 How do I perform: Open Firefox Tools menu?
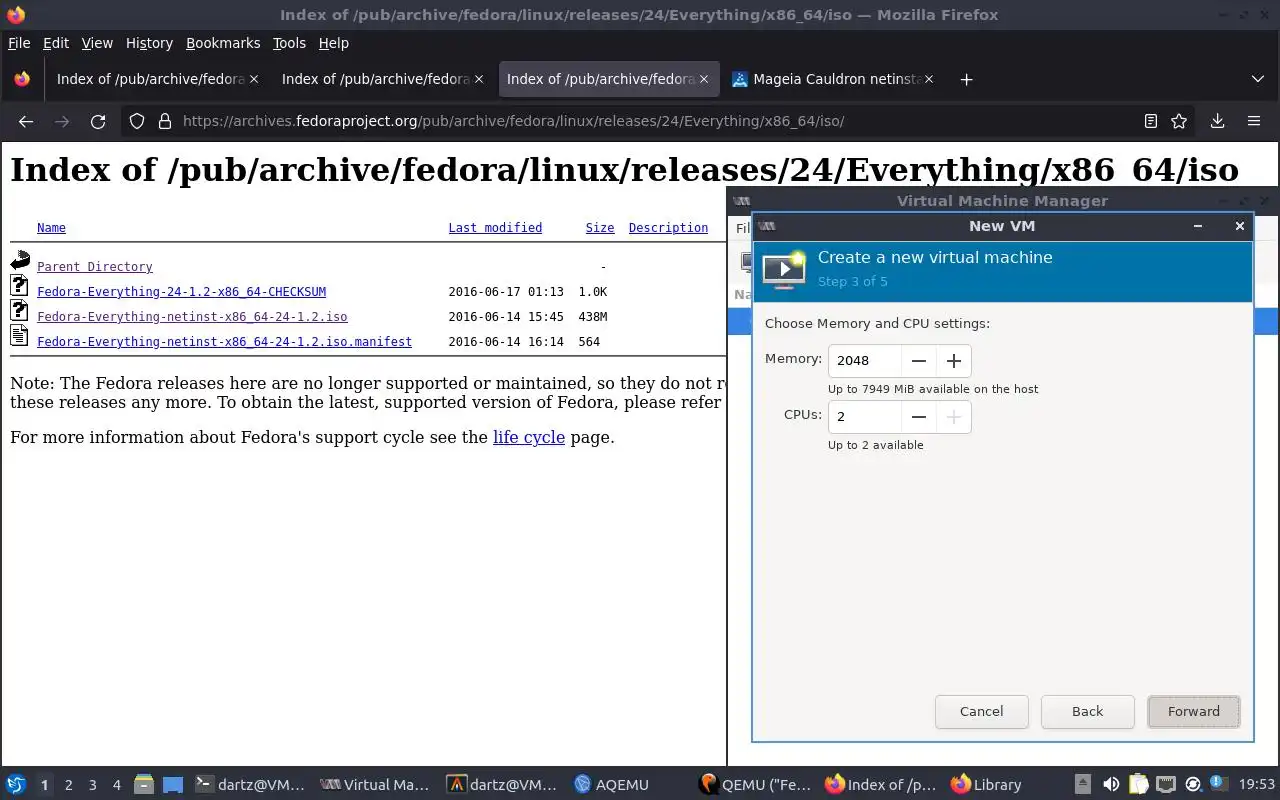[289, 43]
